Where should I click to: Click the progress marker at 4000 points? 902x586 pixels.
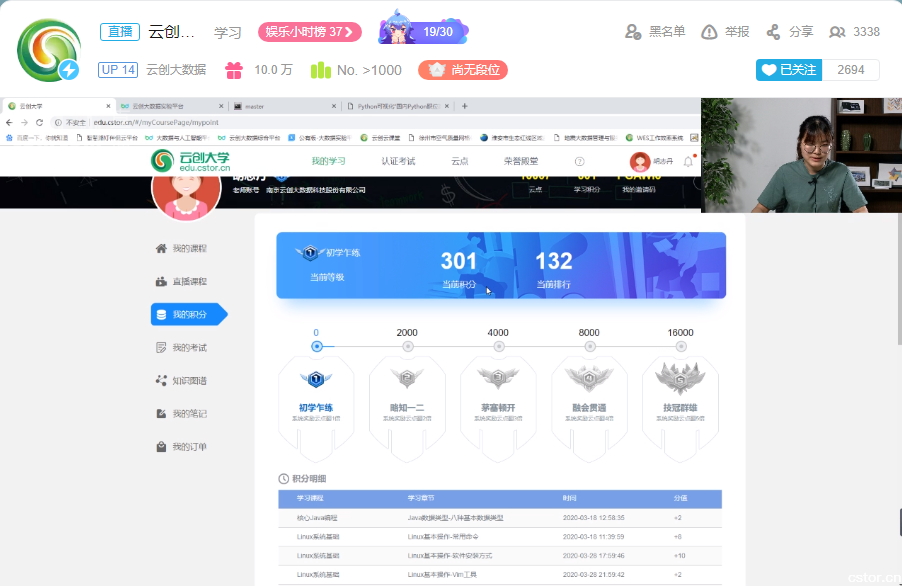499,347
